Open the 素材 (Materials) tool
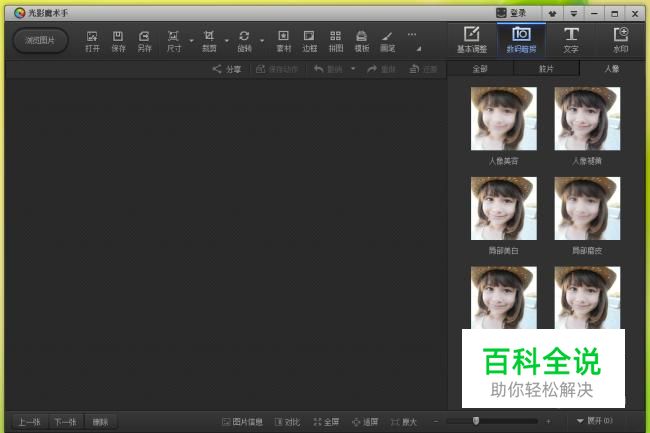 (284, 40)
